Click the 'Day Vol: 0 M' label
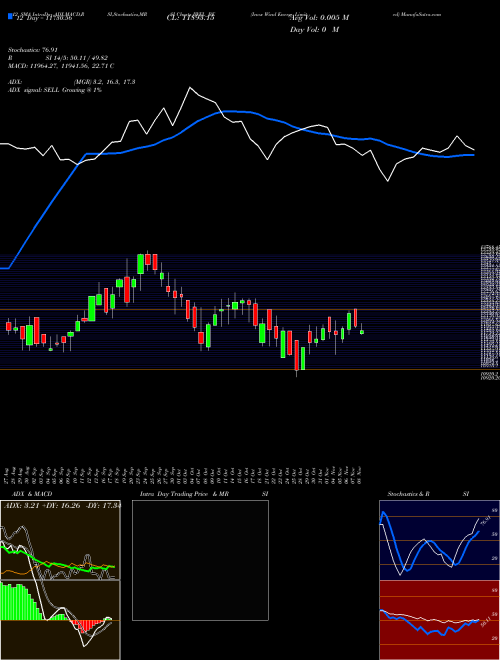The width and height of the screenshot is (500, 660). pos(314,30)
